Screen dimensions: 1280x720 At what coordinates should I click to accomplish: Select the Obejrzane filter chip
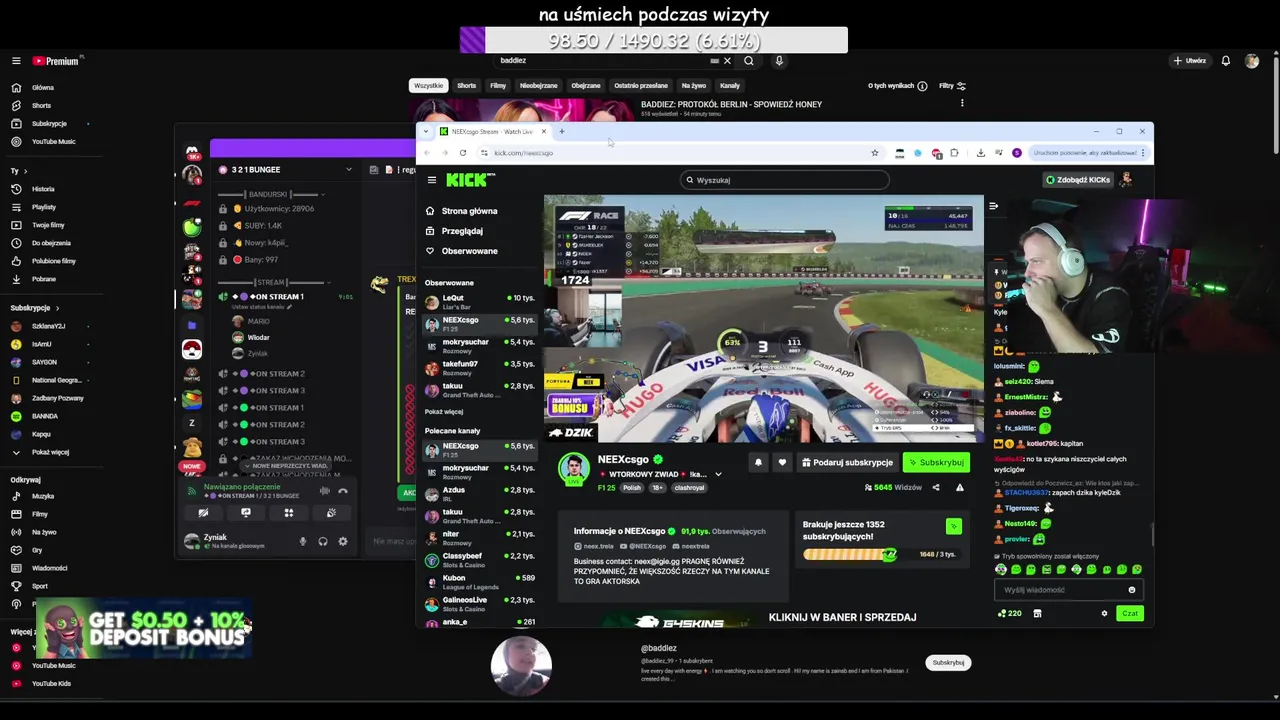pyautogui.click(x=586, y=86)
